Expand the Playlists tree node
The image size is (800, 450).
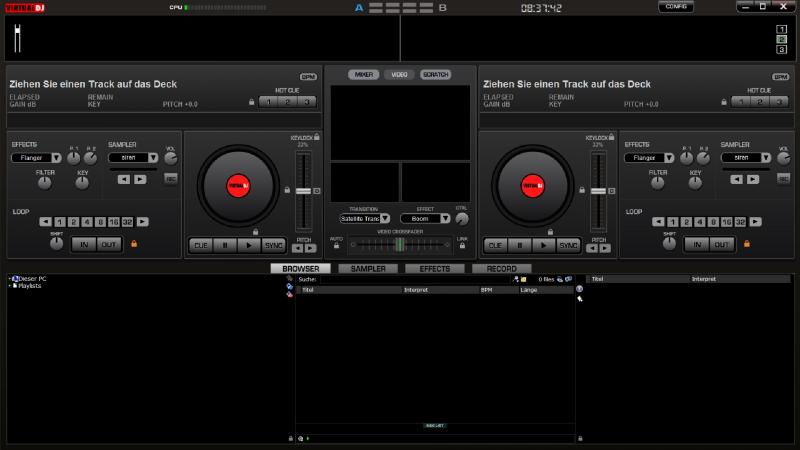tap(10, 286)
